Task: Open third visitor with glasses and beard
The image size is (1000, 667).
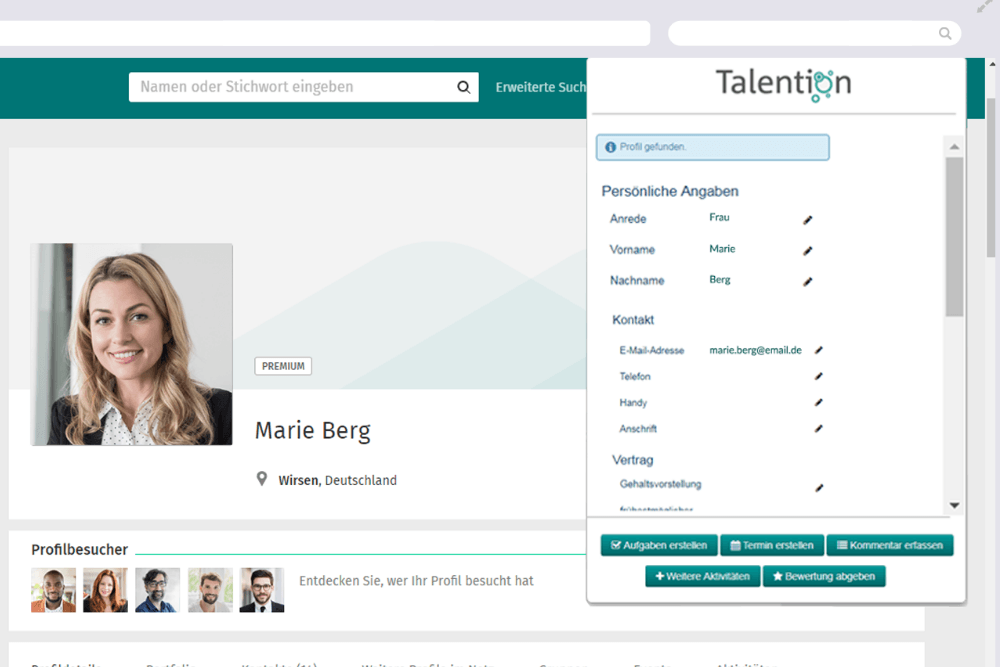Action: 158,590
